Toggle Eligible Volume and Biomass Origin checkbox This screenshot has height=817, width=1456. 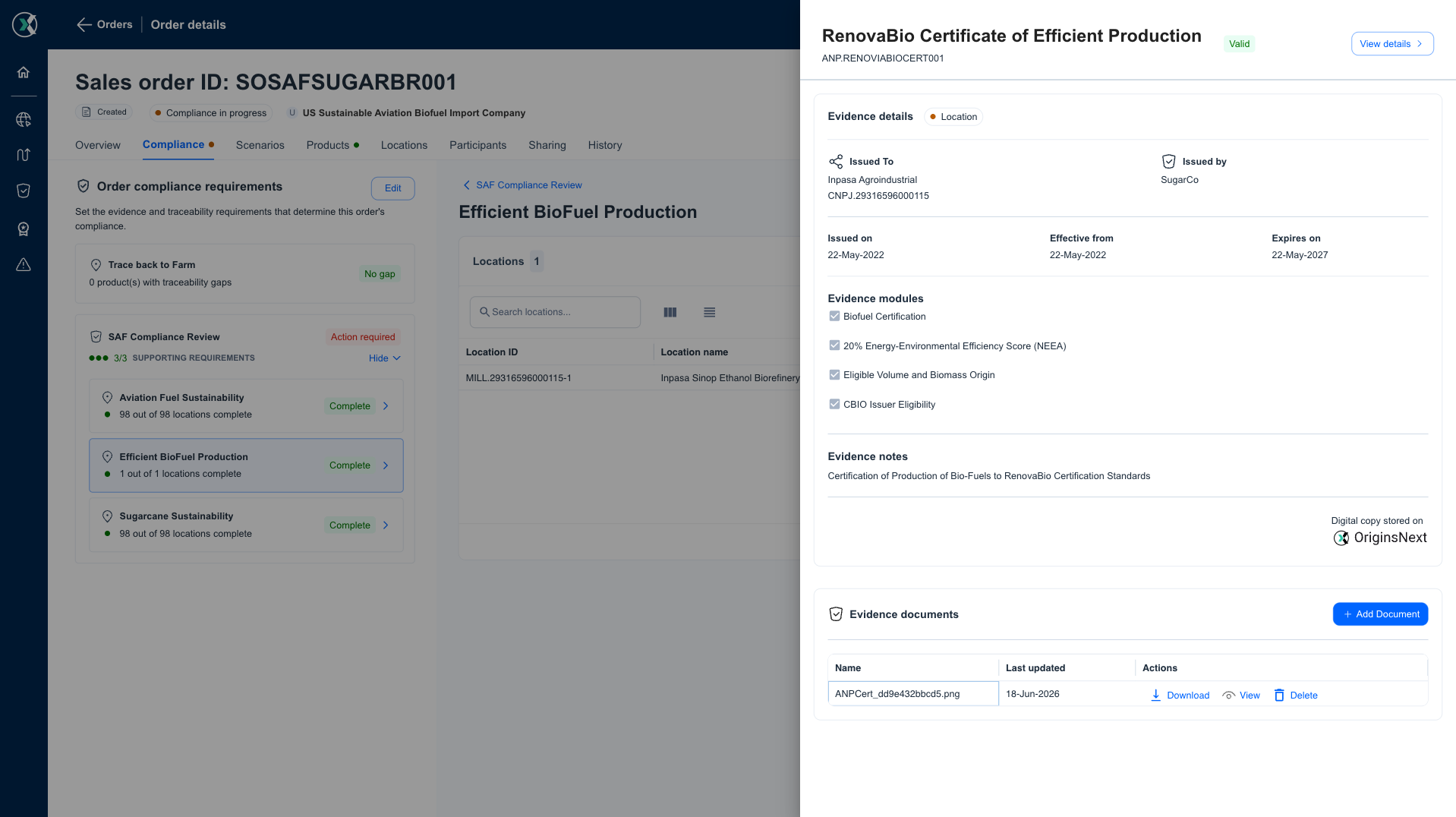click(x=834, y=375)
